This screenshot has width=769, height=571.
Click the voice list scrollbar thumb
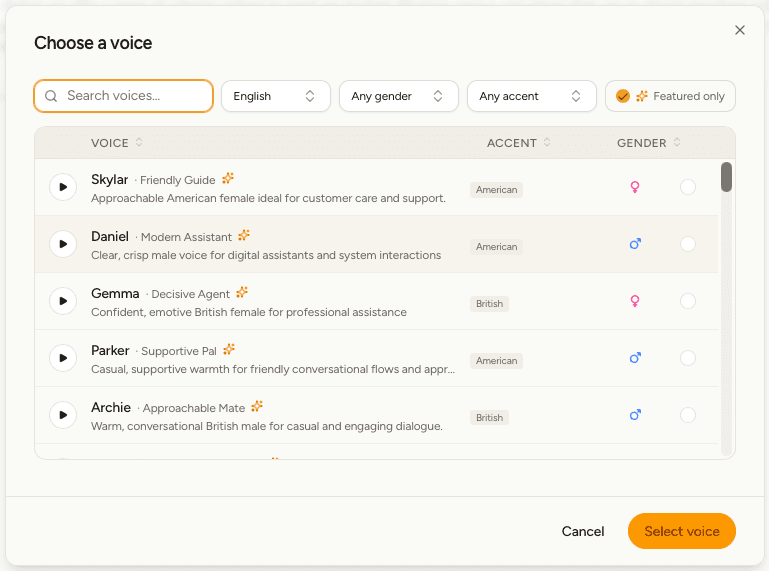[726, 177]
